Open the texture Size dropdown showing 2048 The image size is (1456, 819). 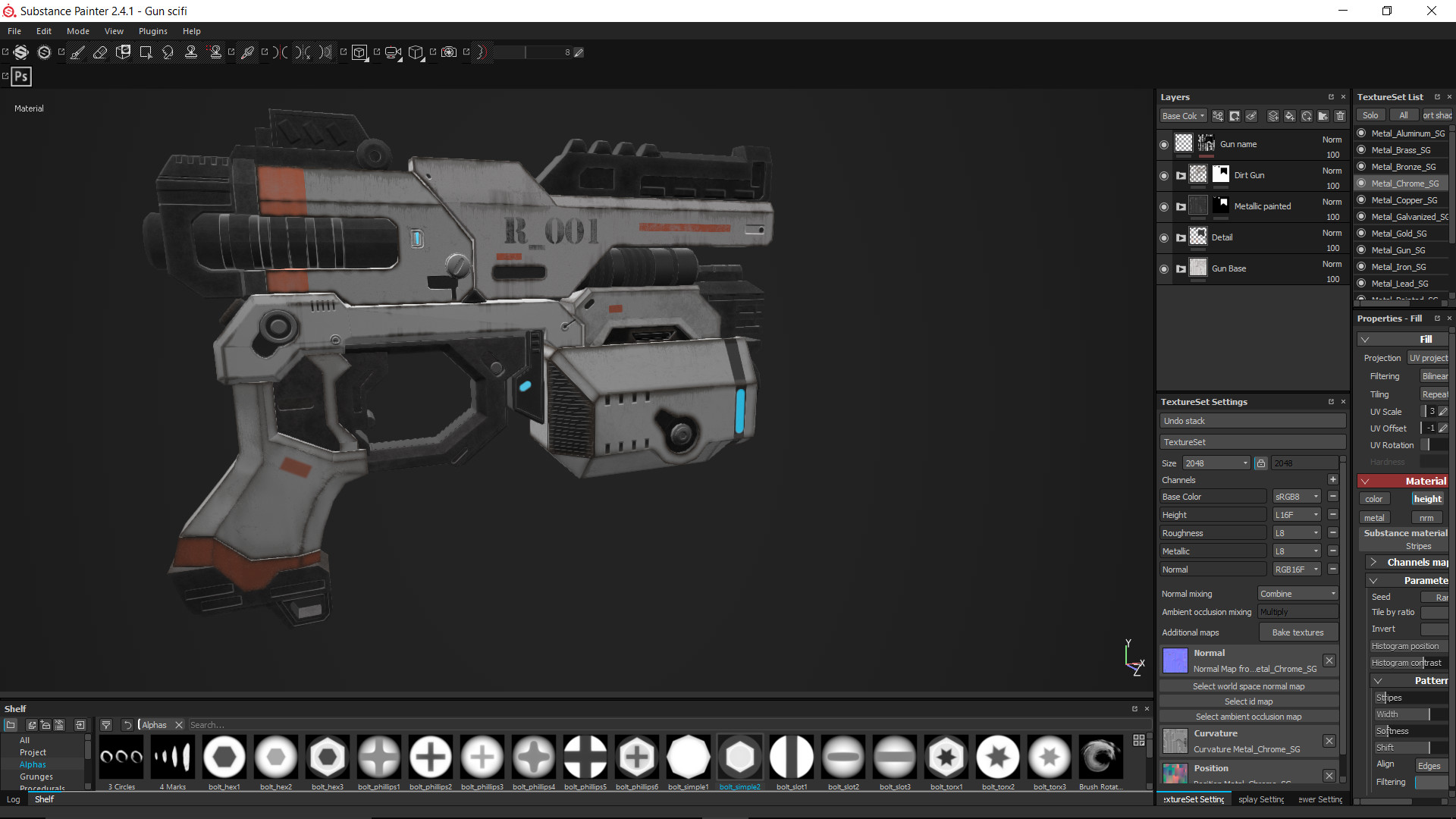(1216, 463)
